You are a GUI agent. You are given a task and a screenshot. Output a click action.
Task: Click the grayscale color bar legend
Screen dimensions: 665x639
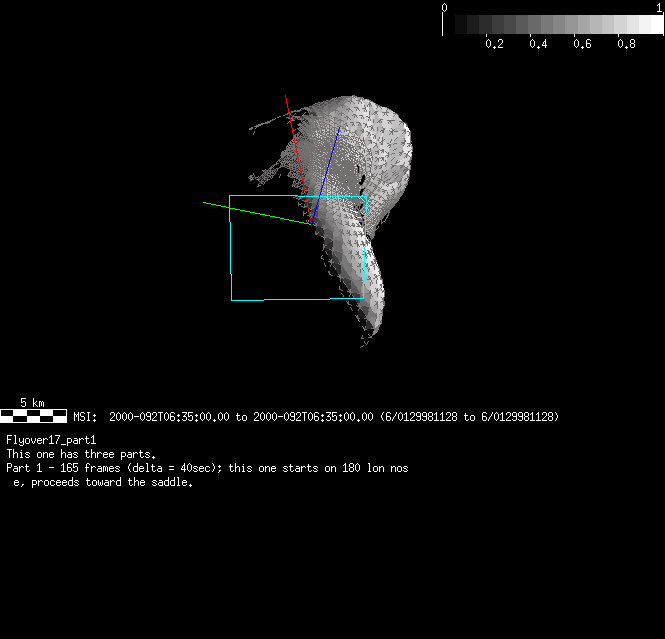click(551, 25)
